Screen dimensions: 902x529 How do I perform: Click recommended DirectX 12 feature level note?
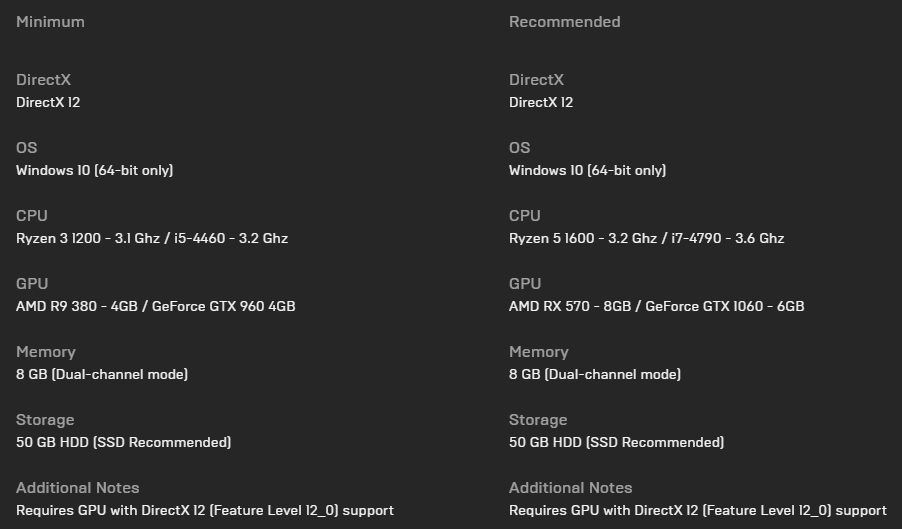coord(698,510)
